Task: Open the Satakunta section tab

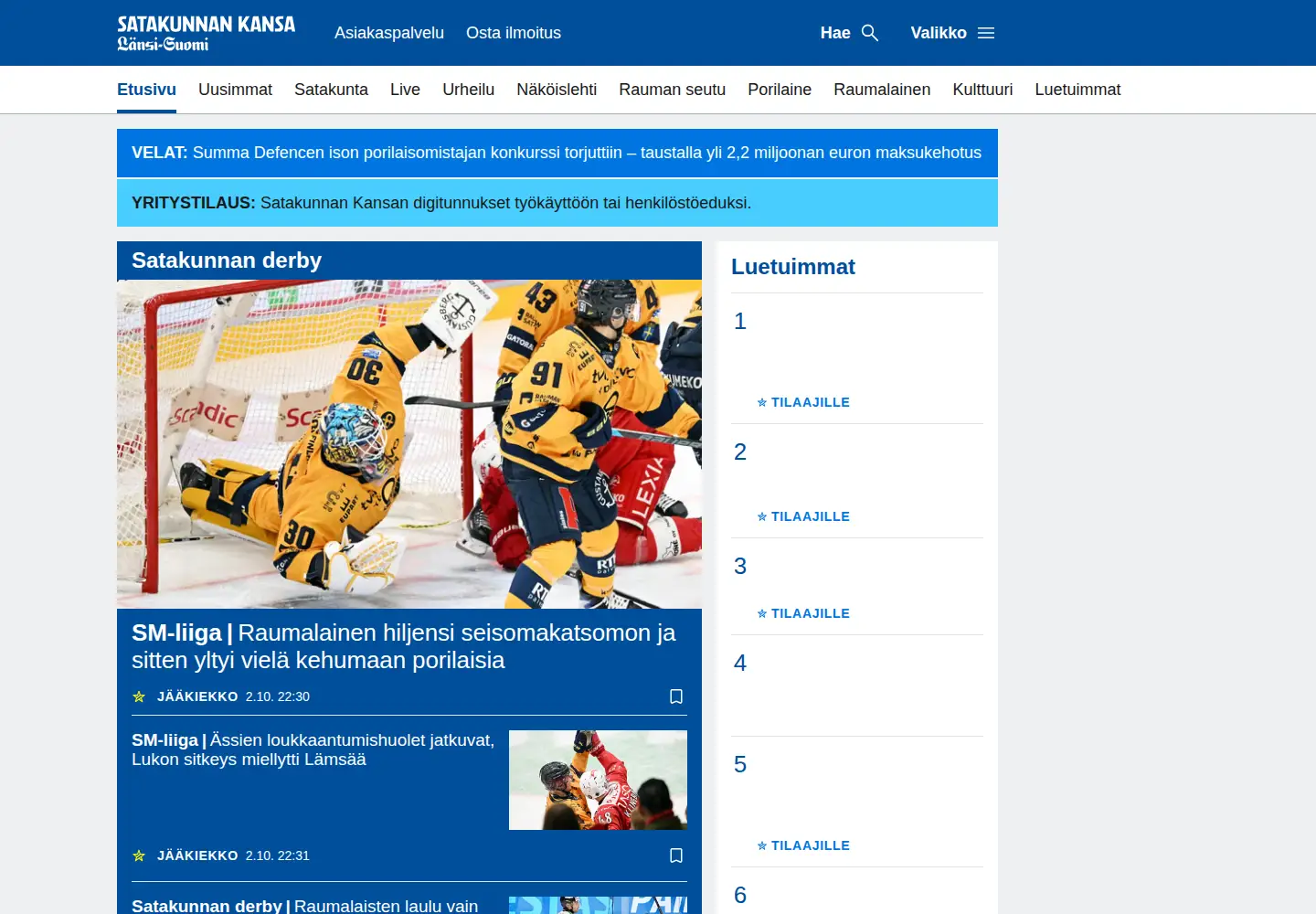Action: 331,90
